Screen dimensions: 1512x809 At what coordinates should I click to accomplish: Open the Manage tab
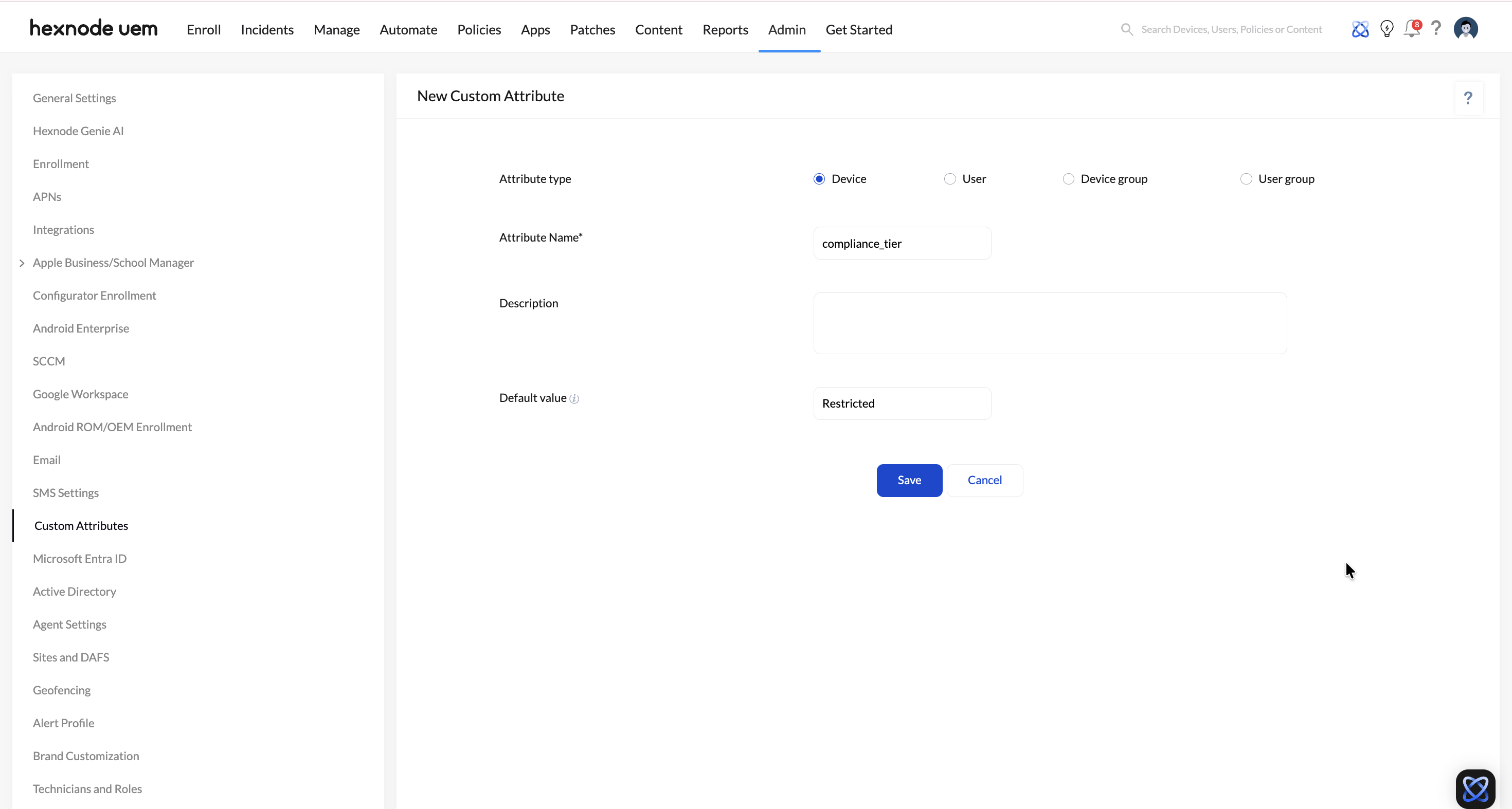pos(336,29)
